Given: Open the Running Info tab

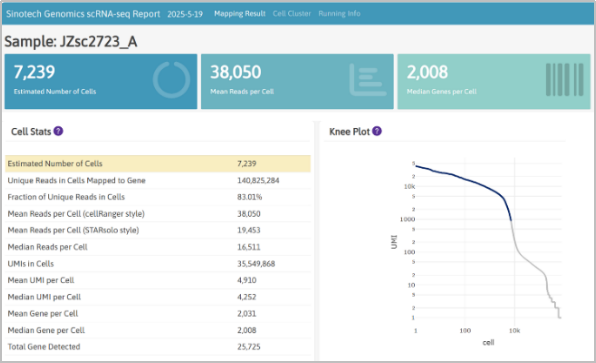Looking at the screenshot, I should pos(339,14).
